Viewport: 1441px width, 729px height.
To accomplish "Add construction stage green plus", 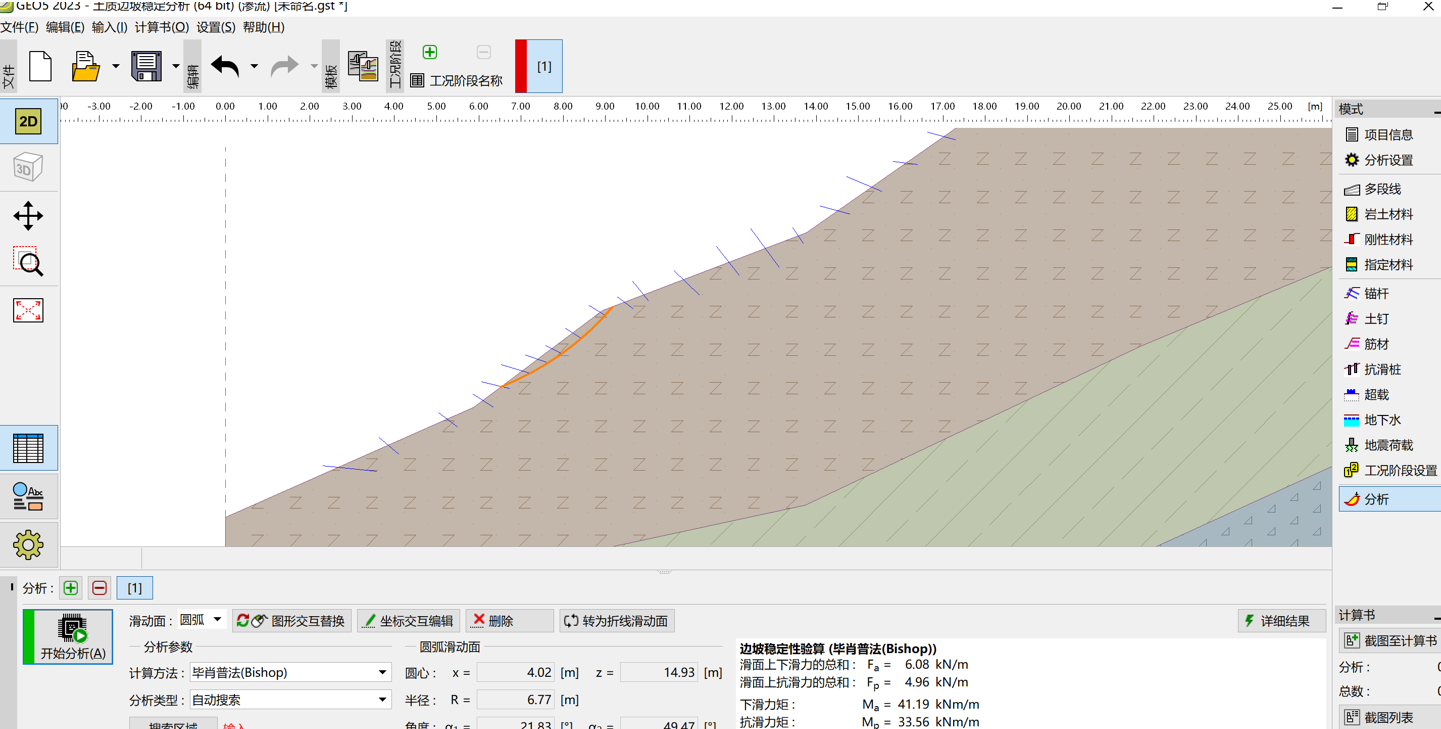I will click(x=430, y=52).
